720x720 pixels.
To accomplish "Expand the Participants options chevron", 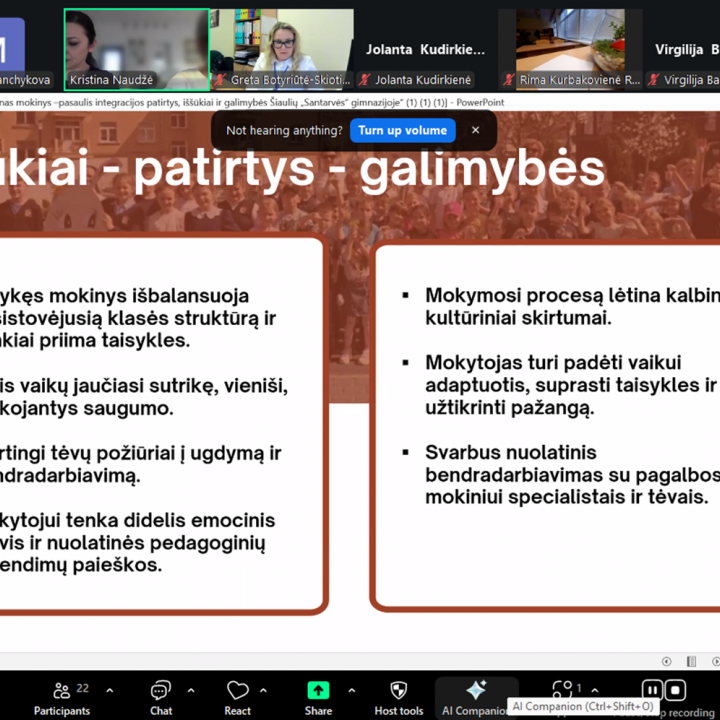I will tap(110, 690).
